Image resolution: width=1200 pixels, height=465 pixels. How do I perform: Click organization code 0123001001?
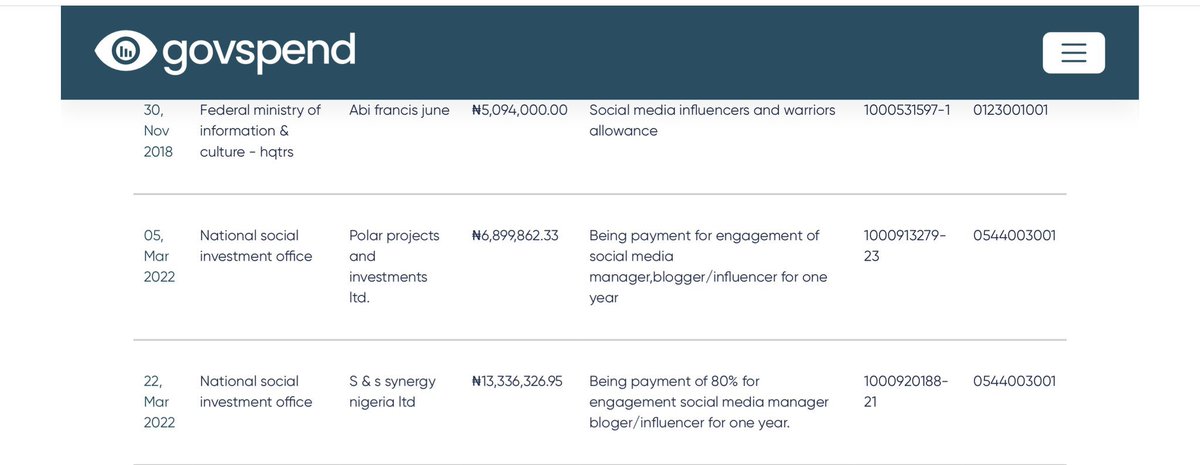pos(1010,110)
